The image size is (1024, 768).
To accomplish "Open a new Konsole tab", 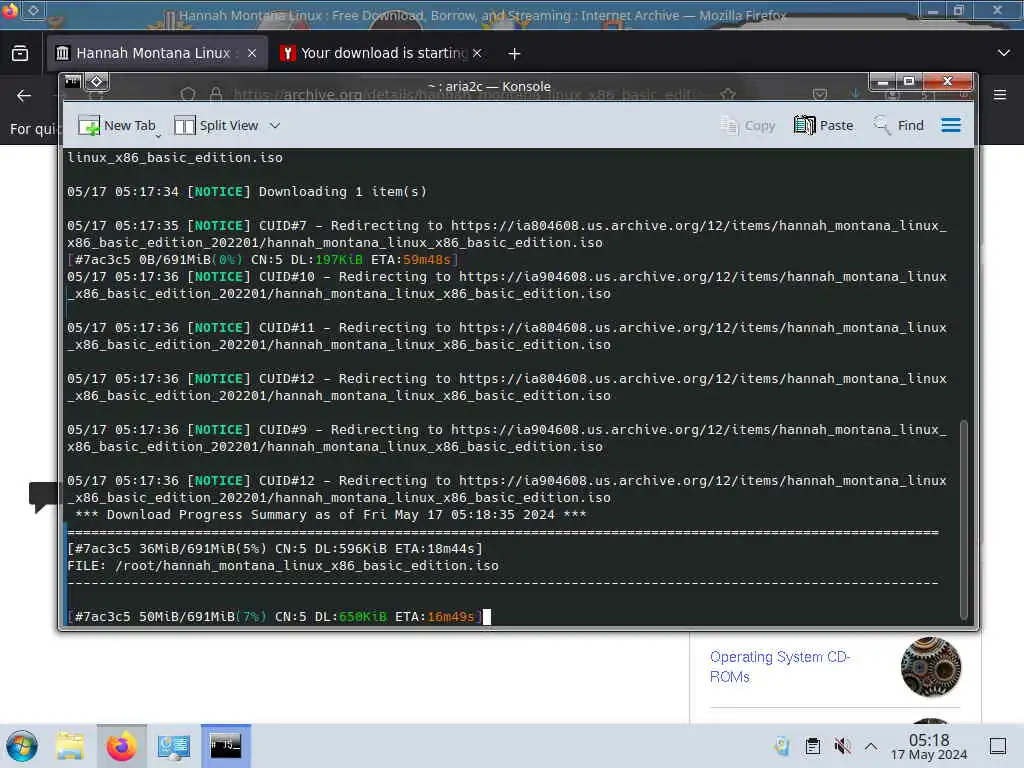I will (116, 125).
